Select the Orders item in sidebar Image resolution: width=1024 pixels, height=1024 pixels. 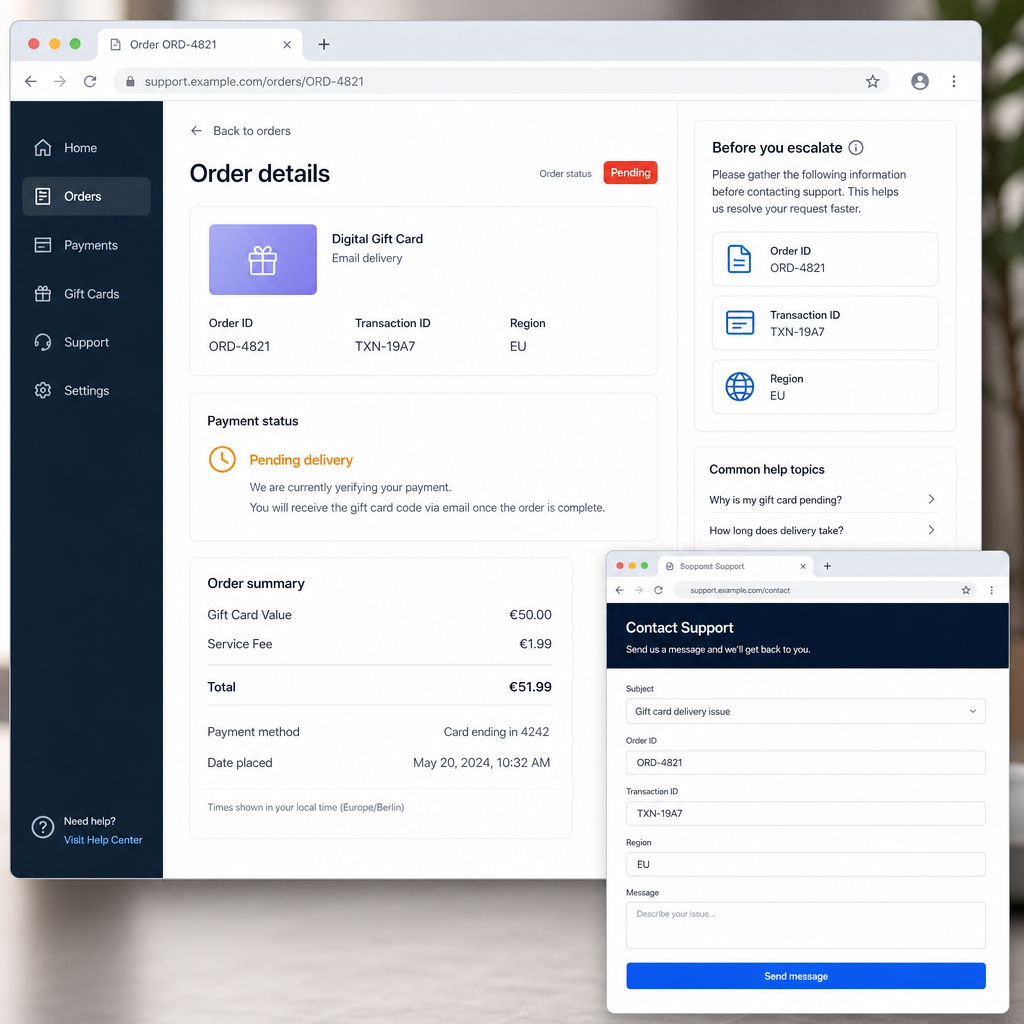tap(86, 196)
